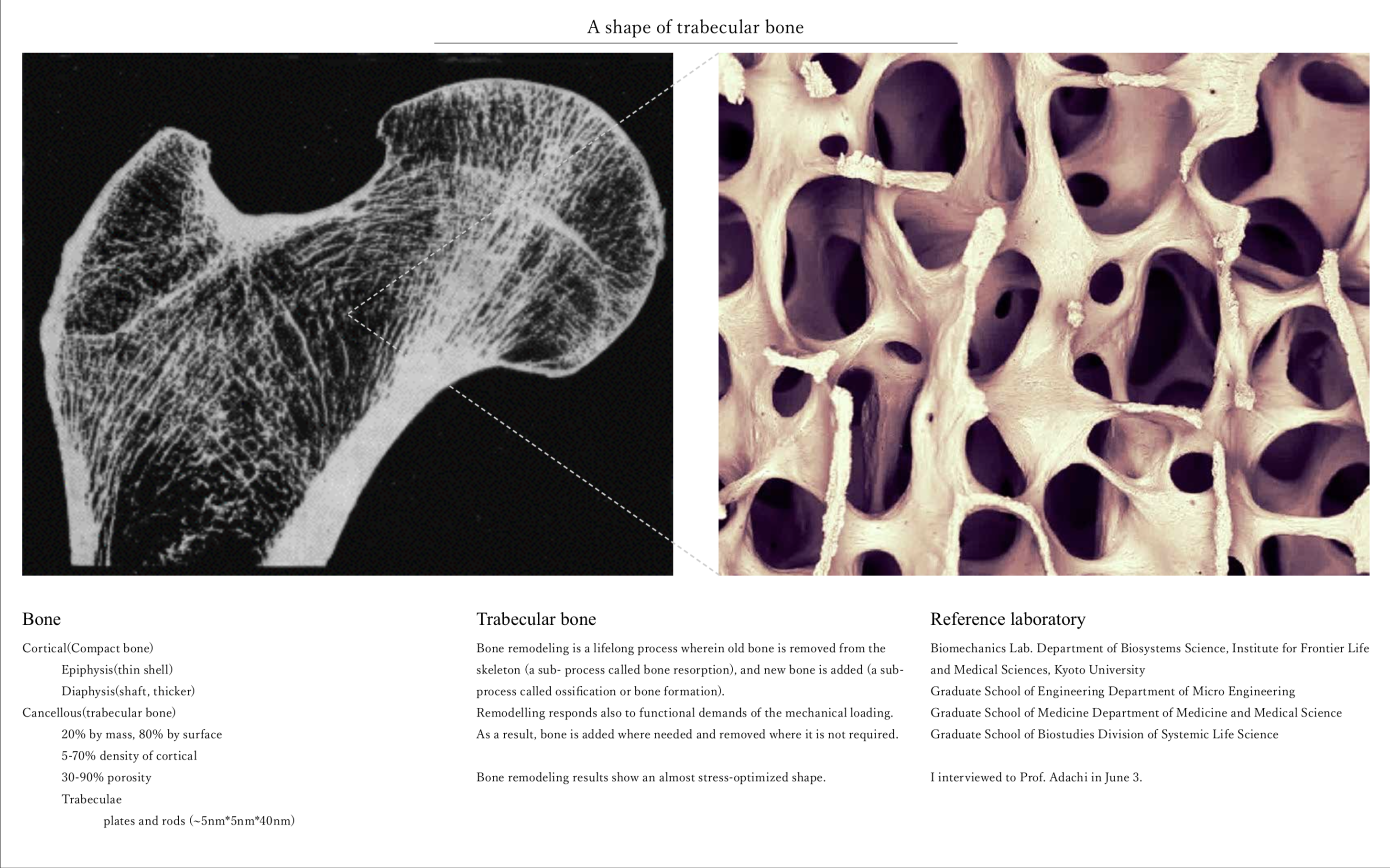
Task: Click the '5-70% density of cortical' line
Action: coord(129,756)
